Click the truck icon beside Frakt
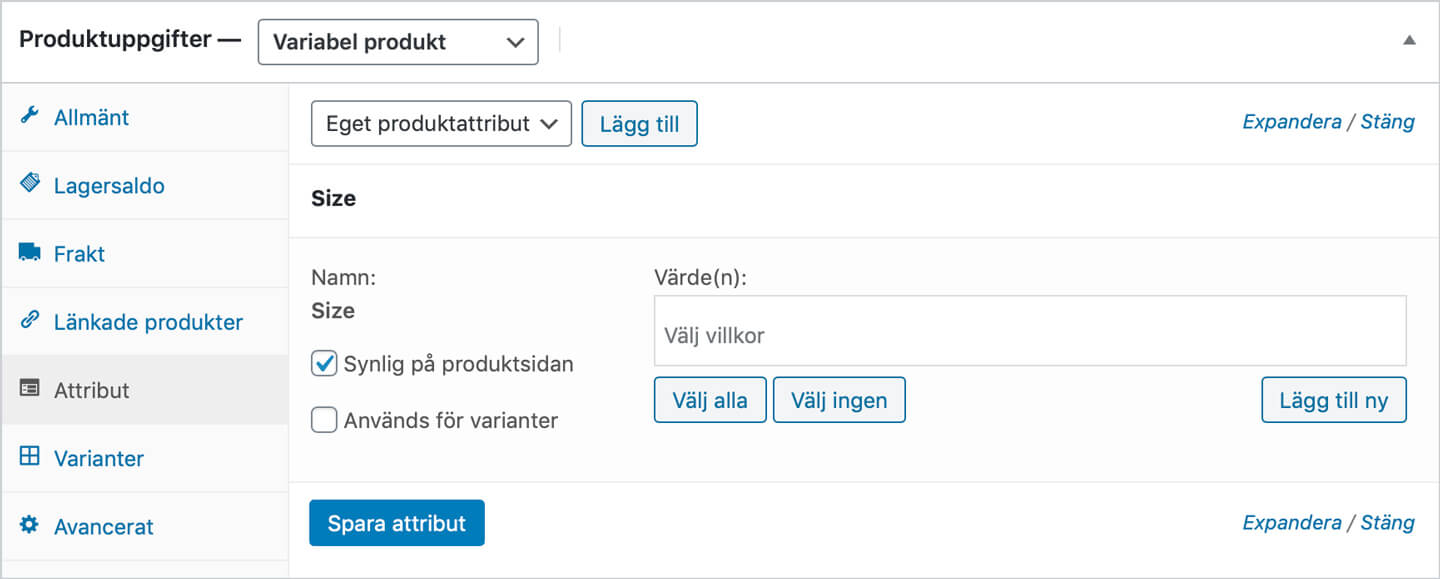 point(29,253)
